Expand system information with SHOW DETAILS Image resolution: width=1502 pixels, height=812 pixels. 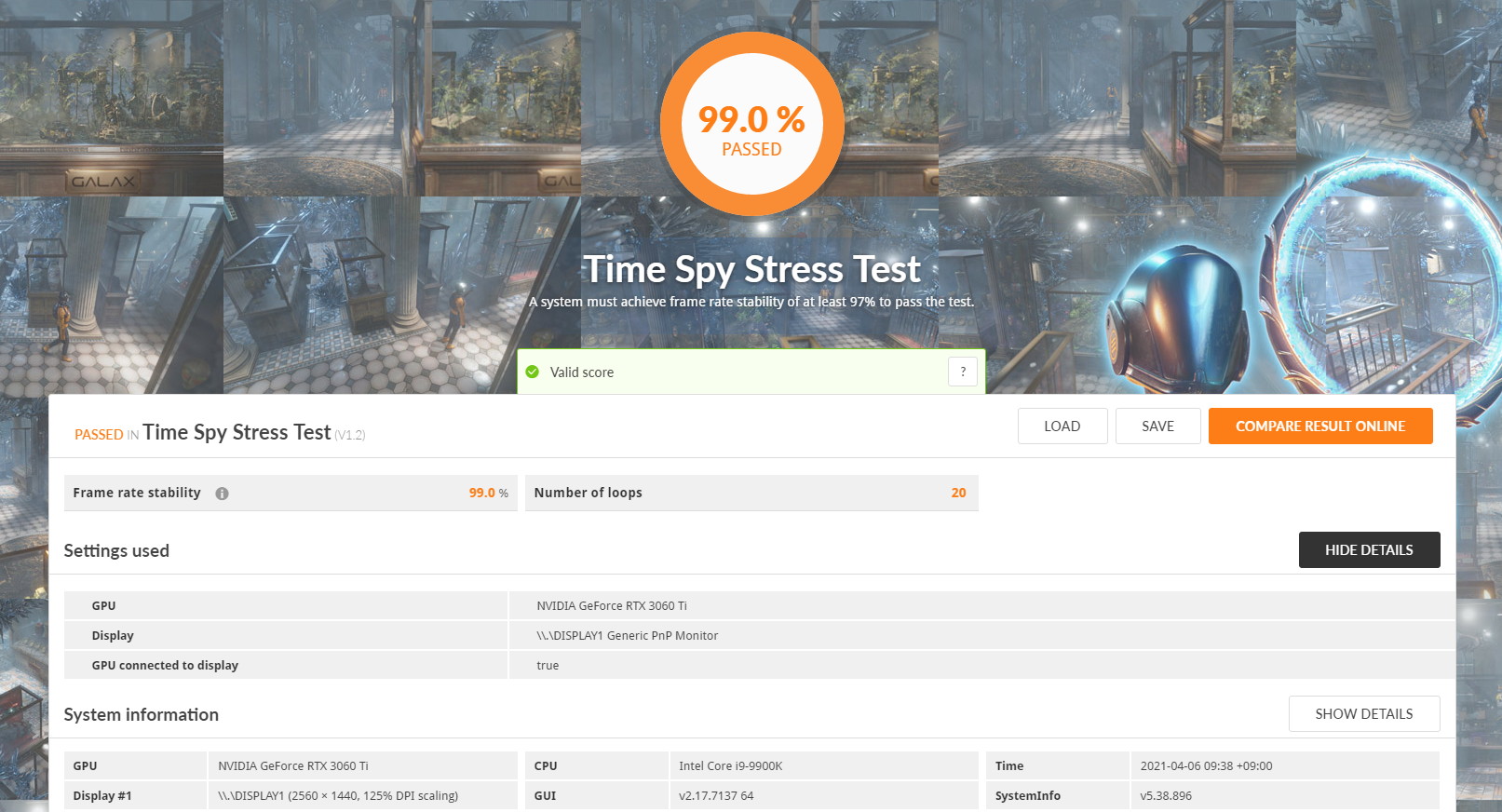pyautogui.click(x=1364, y=714)
